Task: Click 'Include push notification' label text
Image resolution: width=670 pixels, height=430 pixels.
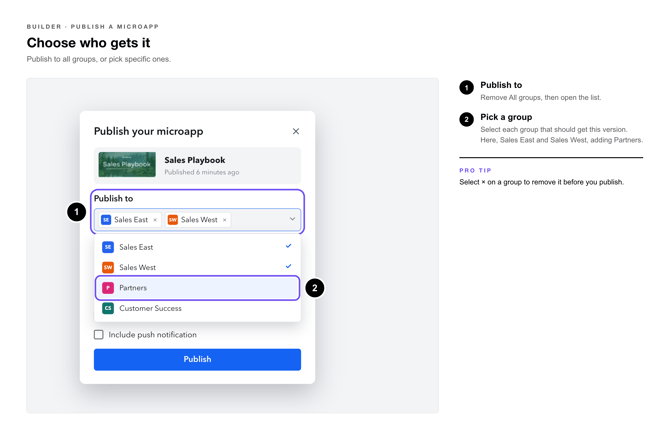Action: [x=153, y=335]
